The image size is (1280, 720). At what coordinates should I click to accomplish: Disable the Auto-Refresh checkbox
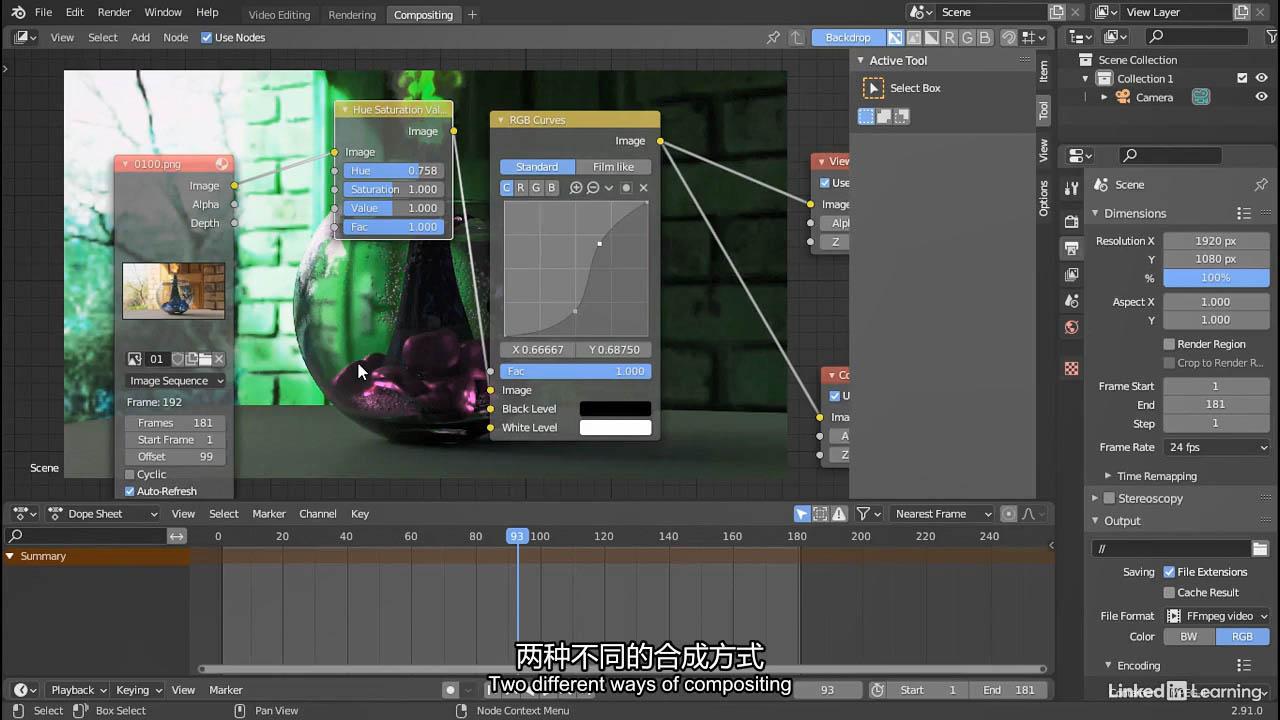click(129, 491)
